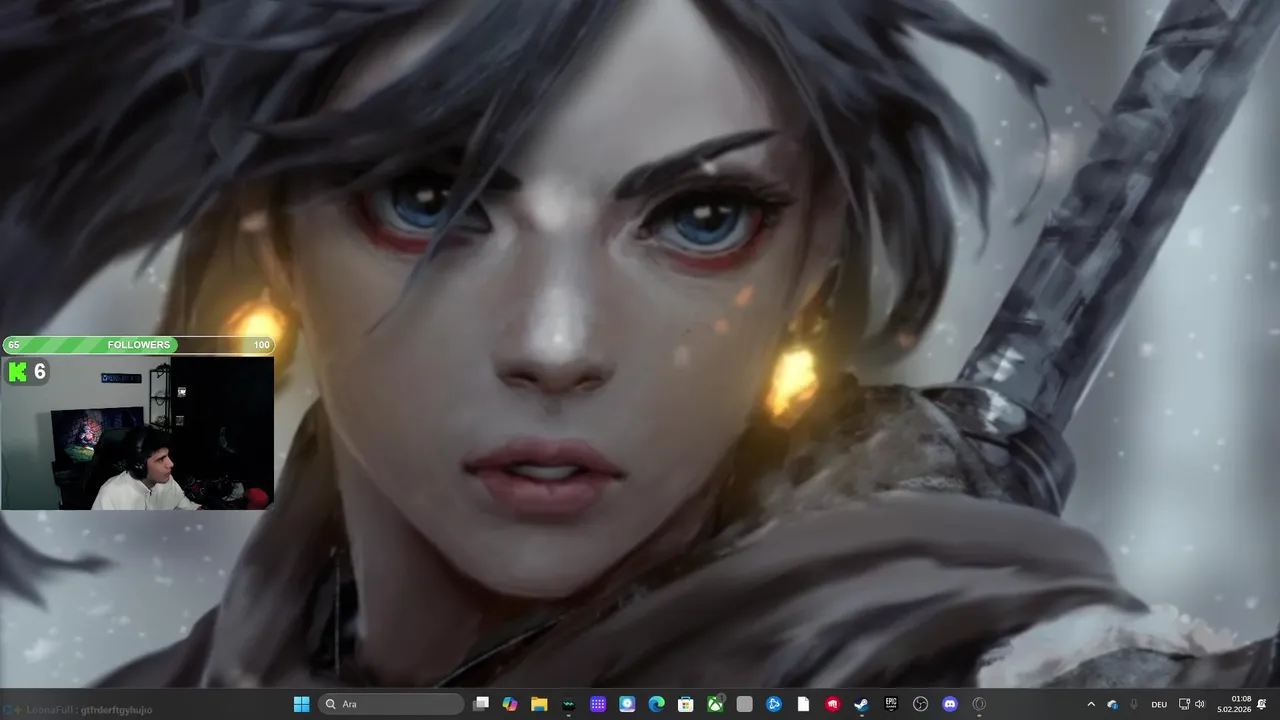This screenshot has width=1280, height=720.
Task: Launch Microsoft Edge browser
Action: 657,704
